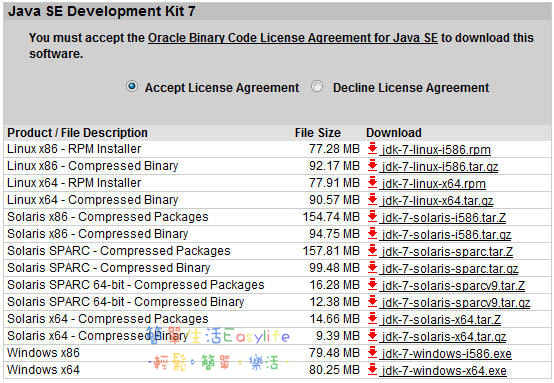Click download arrow for Solaris SPARC Compressed Packages
Image resolution: width=554 pixels, height=383 pixels.
tap(372, 250)
